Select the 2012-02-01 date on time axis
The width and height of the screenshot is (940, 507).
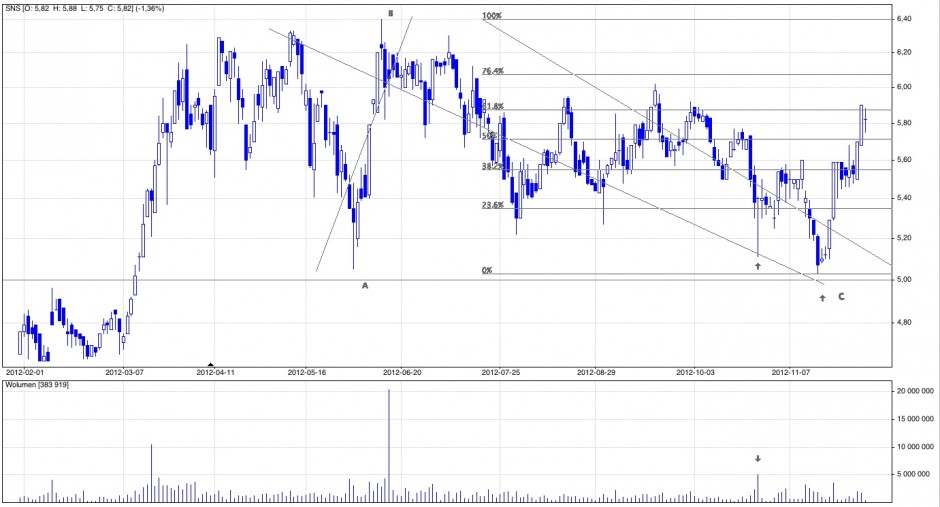(28, 371)
